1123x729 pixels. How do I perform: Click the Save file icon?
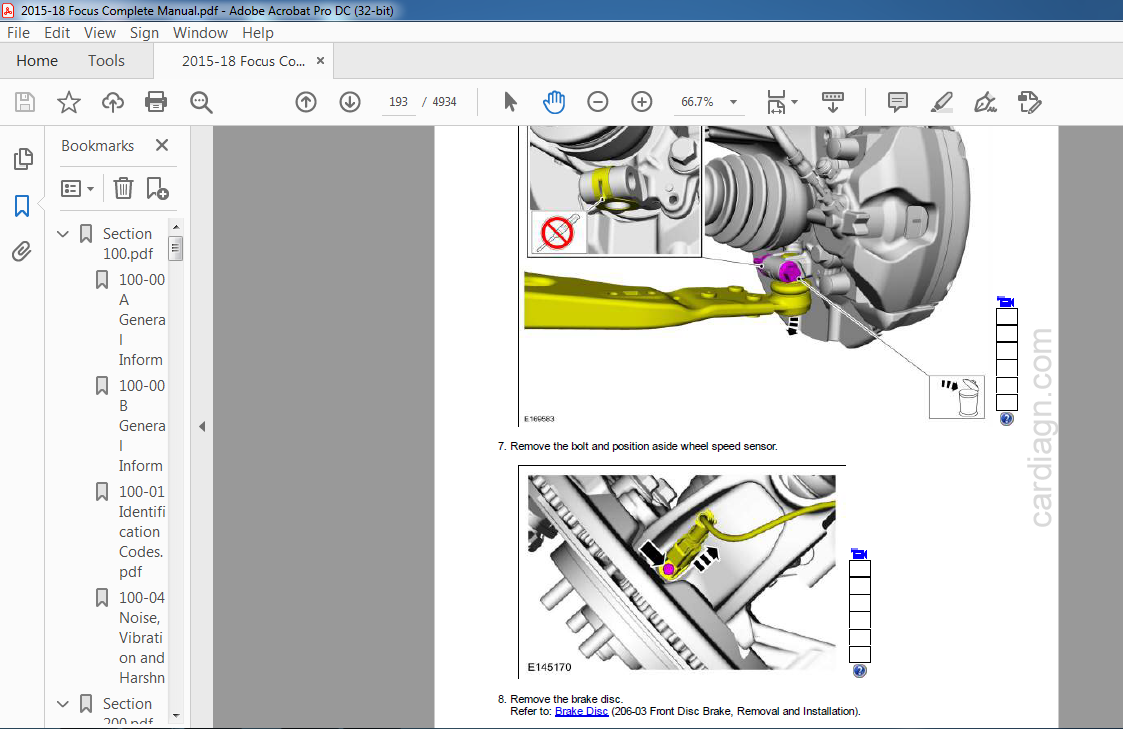tap(25, 102)
